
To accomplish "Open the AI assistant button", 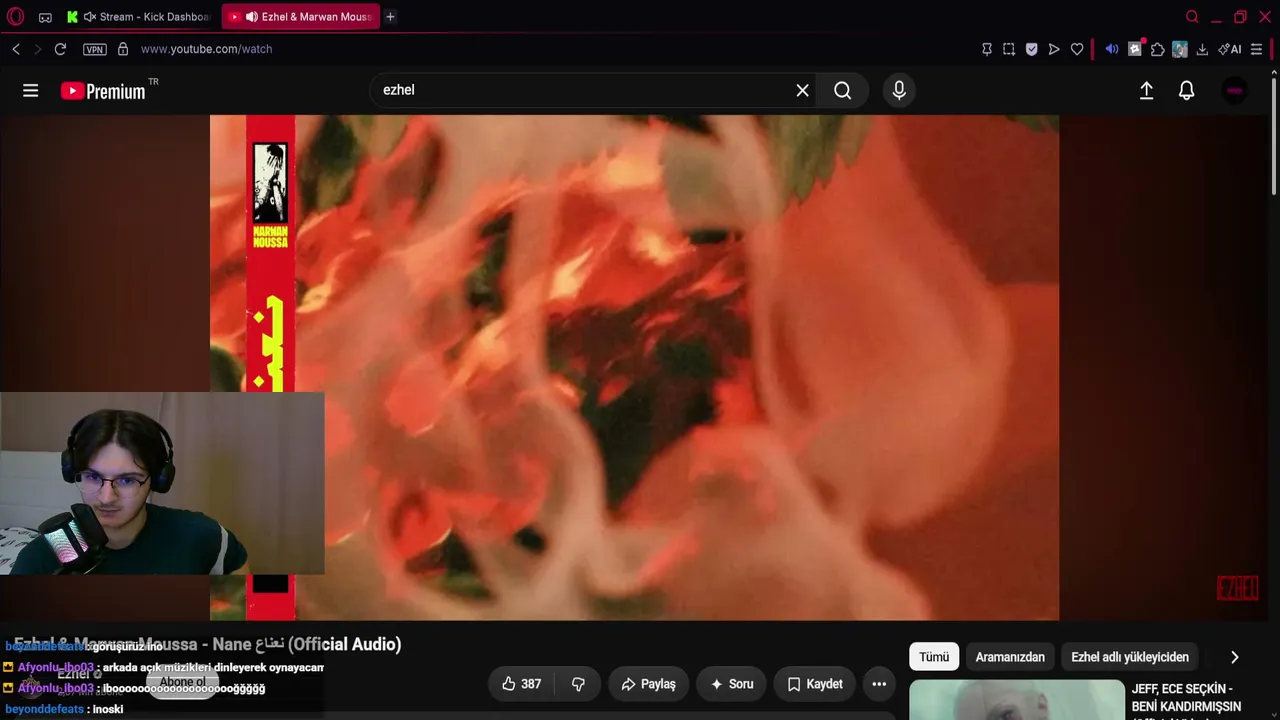I will click(1230, 49).
